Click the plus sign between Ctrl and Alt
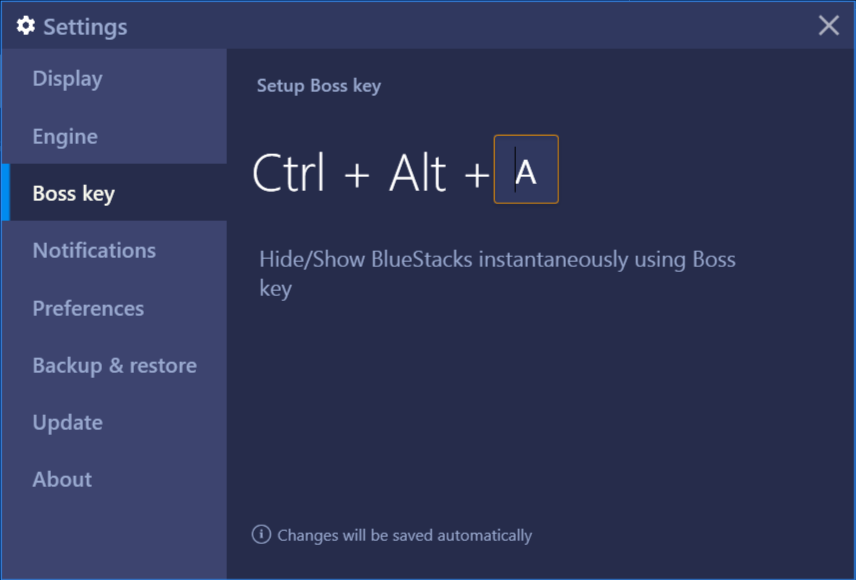The image size is (856, 580). pos(357,176)
